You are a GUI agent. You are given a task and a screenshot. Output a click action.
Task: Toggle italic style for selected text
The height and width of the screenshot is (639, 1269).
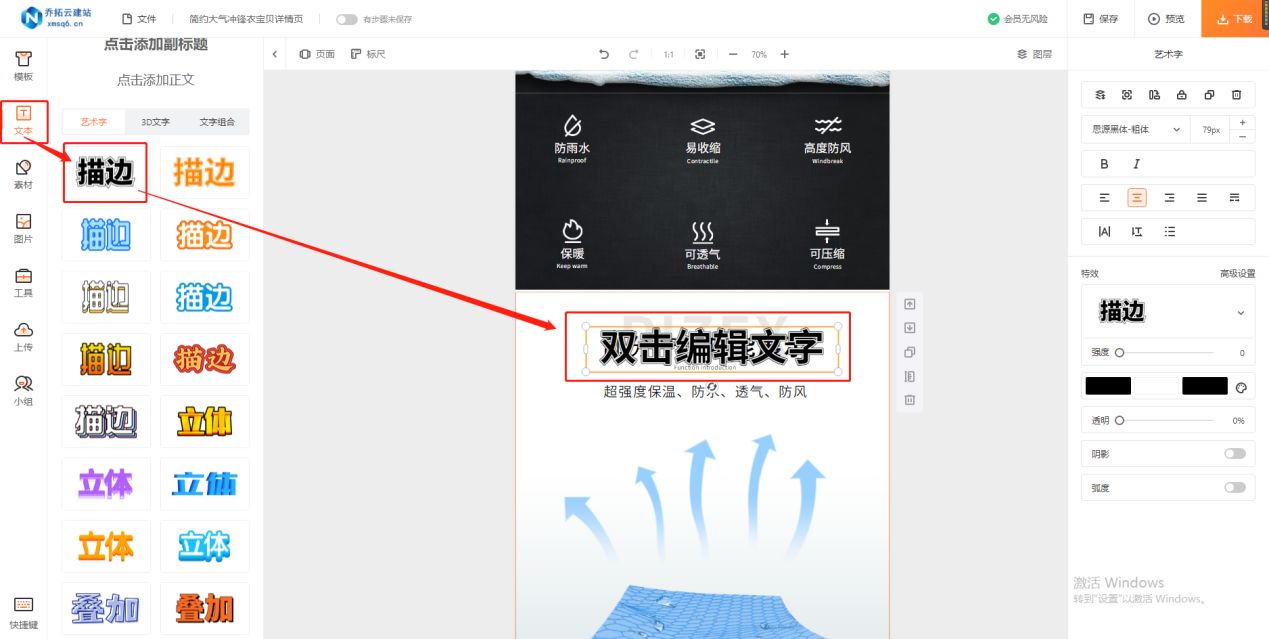[x=1138, y=163]
